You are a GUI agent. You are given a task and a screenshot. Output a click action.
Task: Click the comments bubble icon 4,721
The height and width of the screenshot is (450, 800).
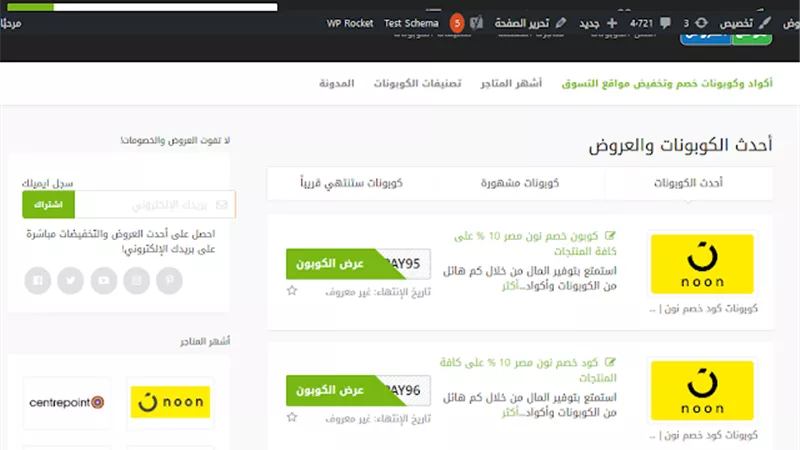[x=665, y=23]
